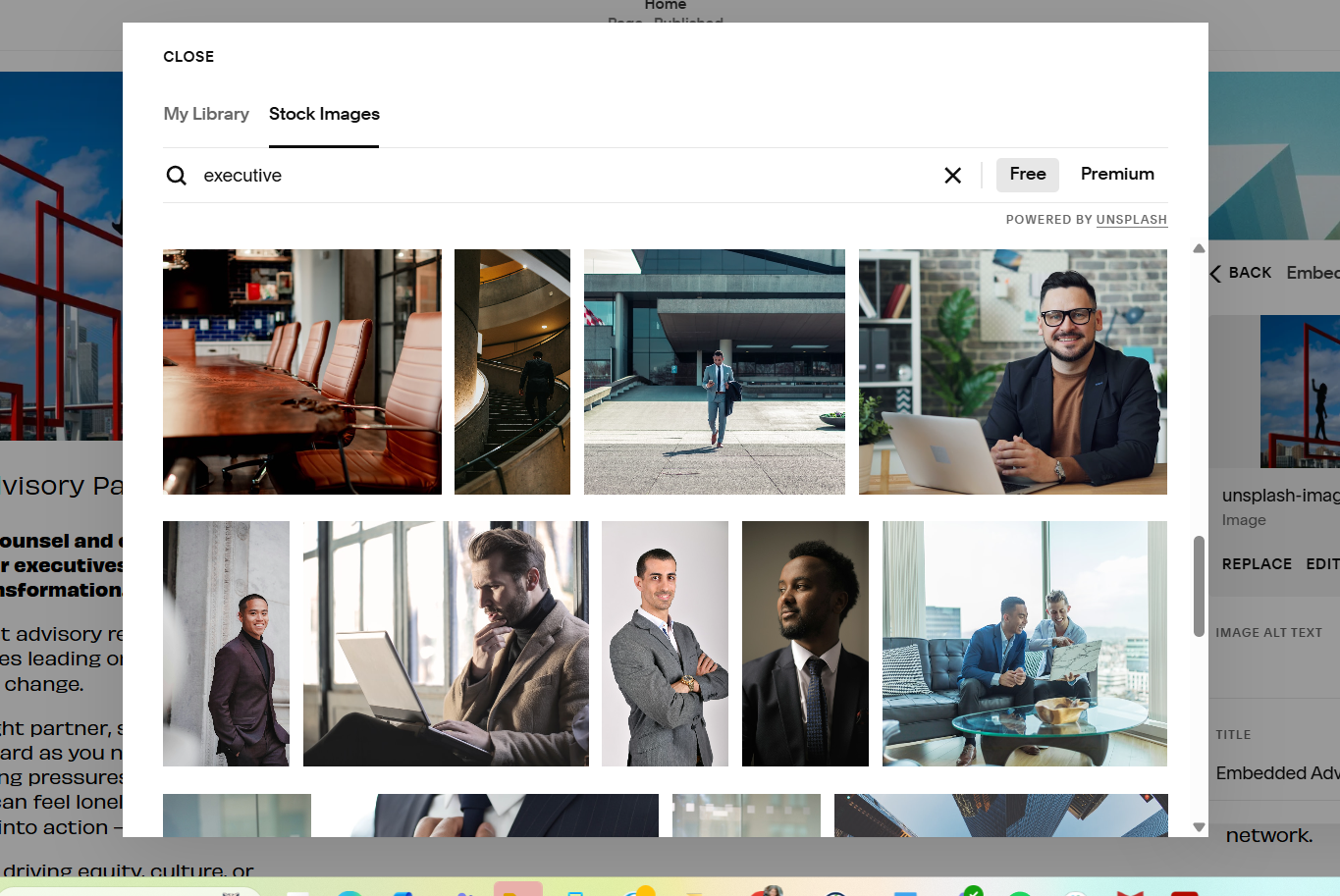
Task: Click REPLACE for the unsplash image
Action: [1257, 564]
